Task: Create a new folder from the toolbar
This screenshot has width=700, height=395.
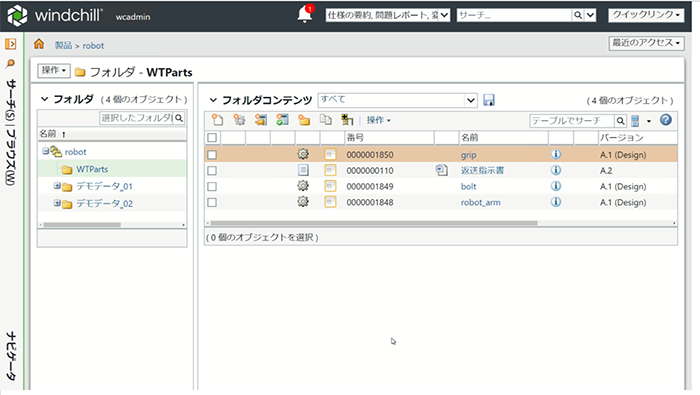Action: 304,120
